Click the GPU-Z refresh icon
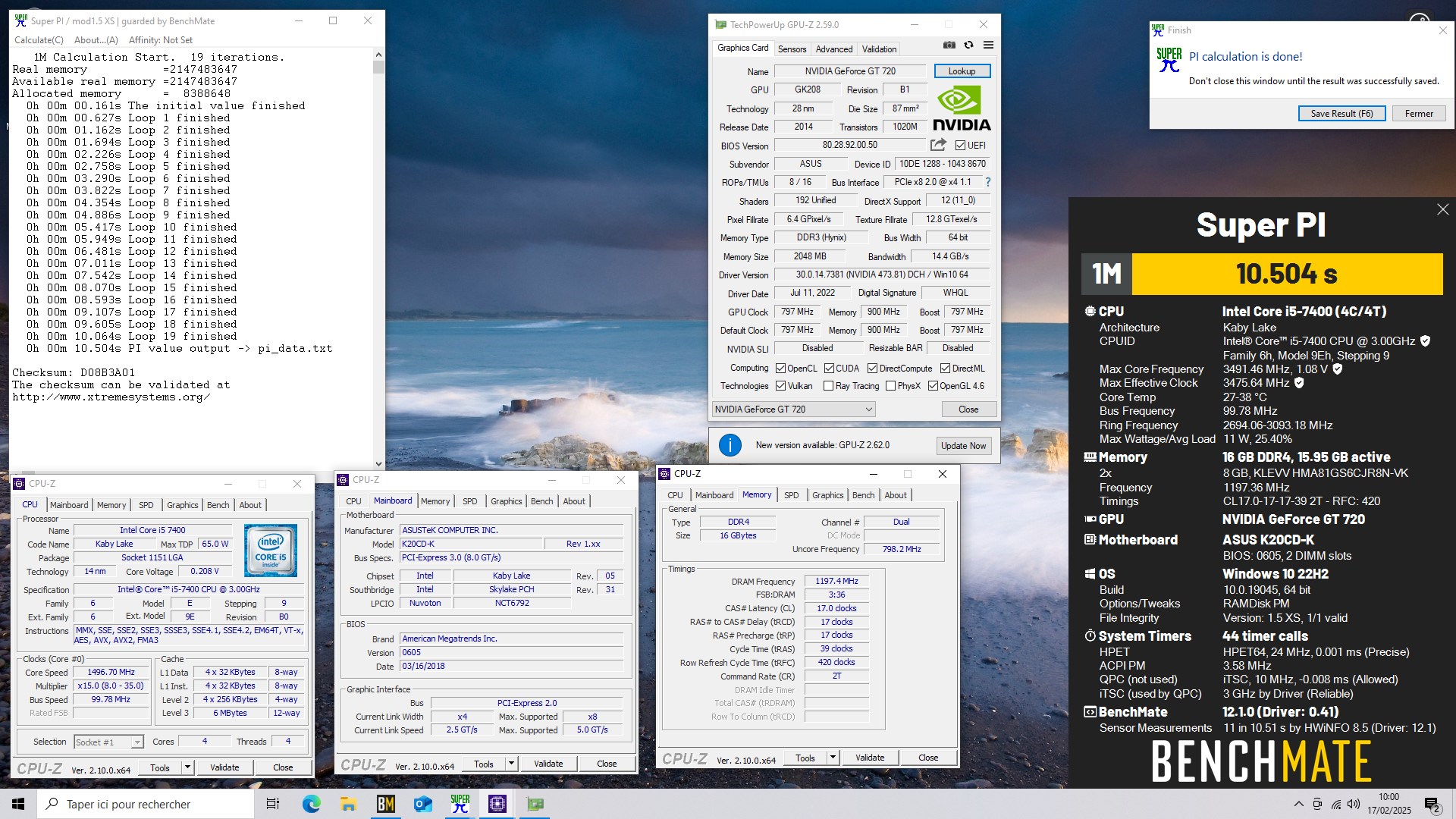The image size is (1456, 819). (x=968, y=45)
